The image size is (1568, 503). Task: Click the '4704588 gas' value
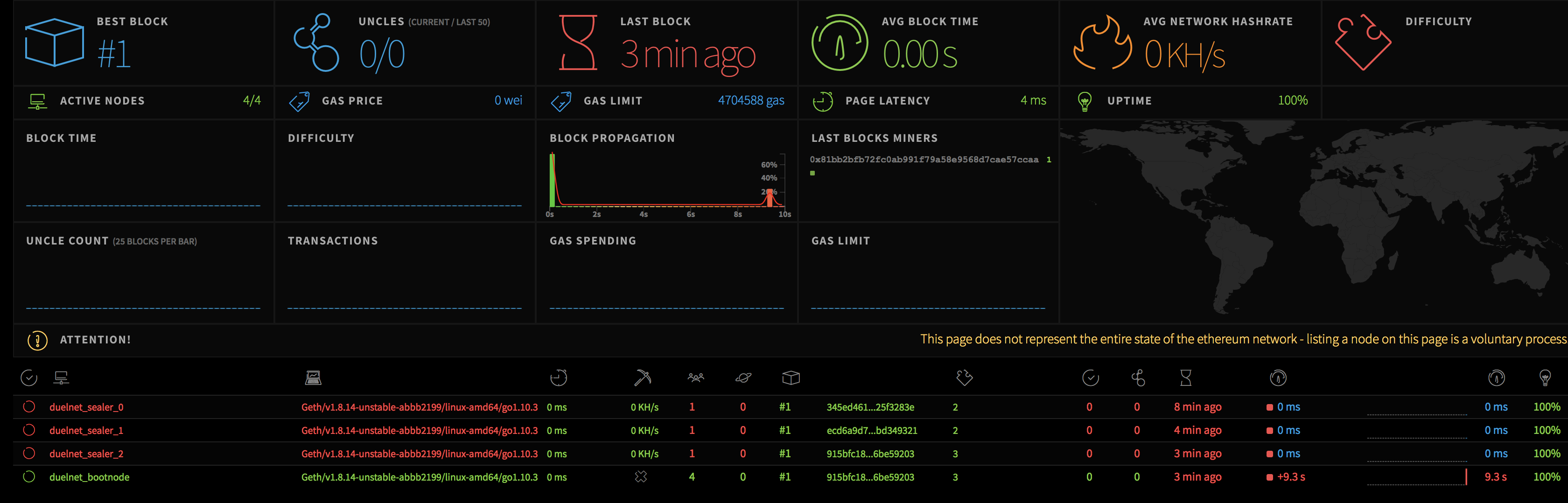tap(751, 100)
